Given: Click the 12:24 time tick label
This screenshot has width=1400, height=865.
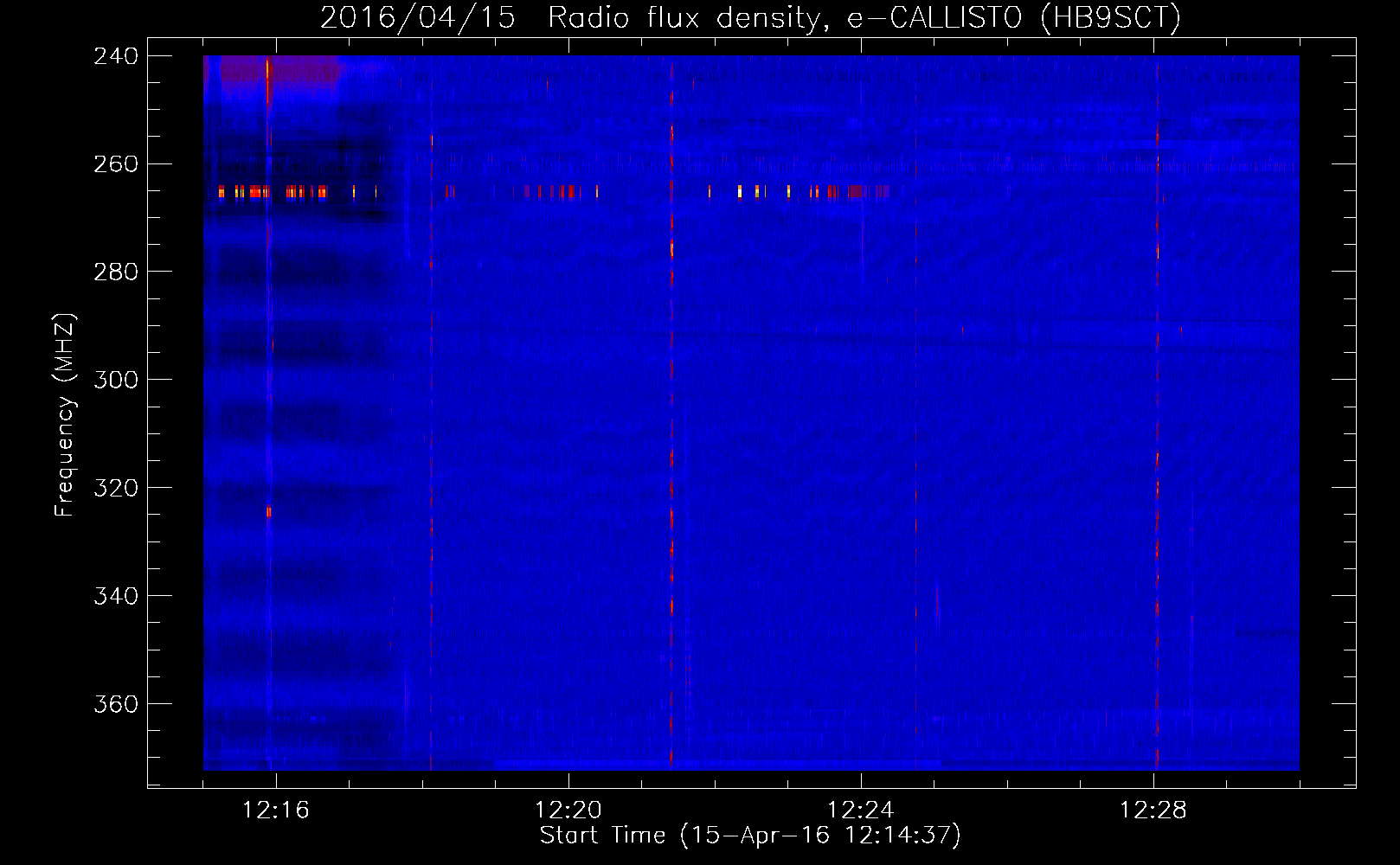Looking at the screenshot, I should pos(861,811).
